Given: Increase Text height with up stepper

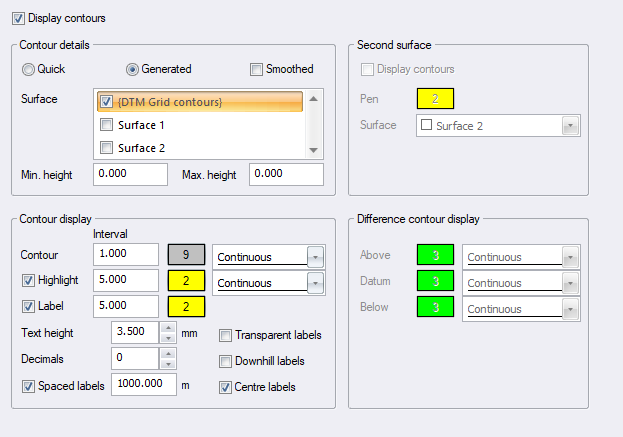Looking at the screenshot, I should point(168,327).
